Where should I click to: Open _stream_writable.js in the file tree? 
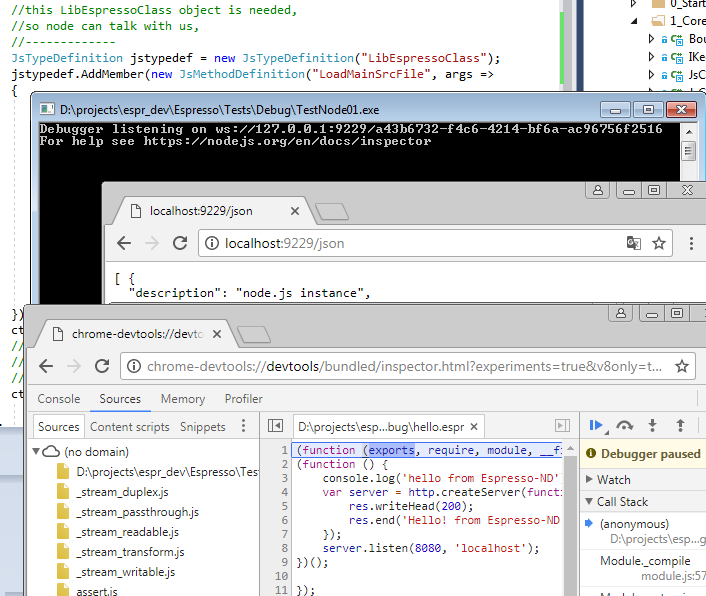(x=126, y=572)
